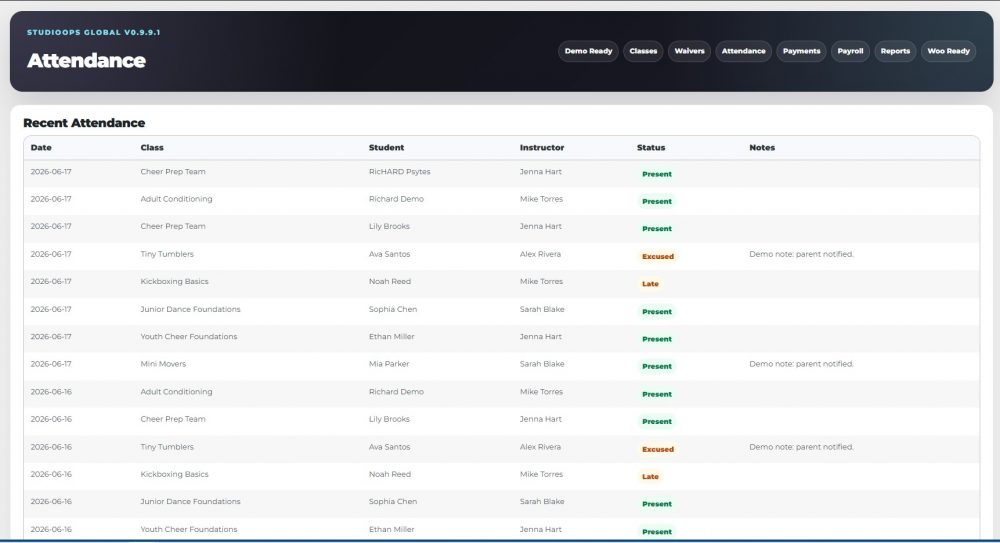This screenshot has height=543, width=1000.
Task: Click Ethan Miller in the 2026-06-17 row
Action: 392,336
